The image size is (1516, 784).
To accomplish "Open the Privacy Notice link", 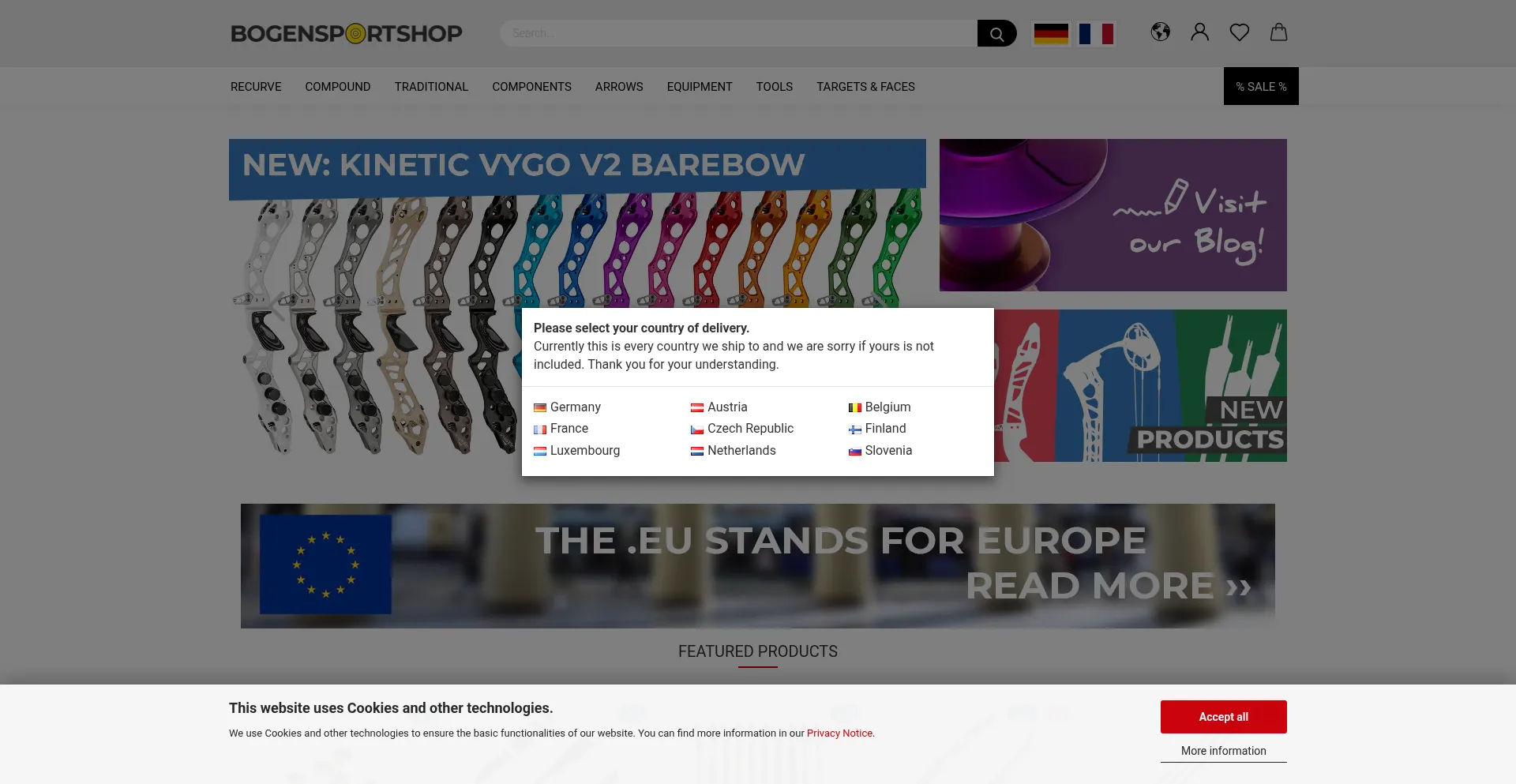I will pos(839,733).
